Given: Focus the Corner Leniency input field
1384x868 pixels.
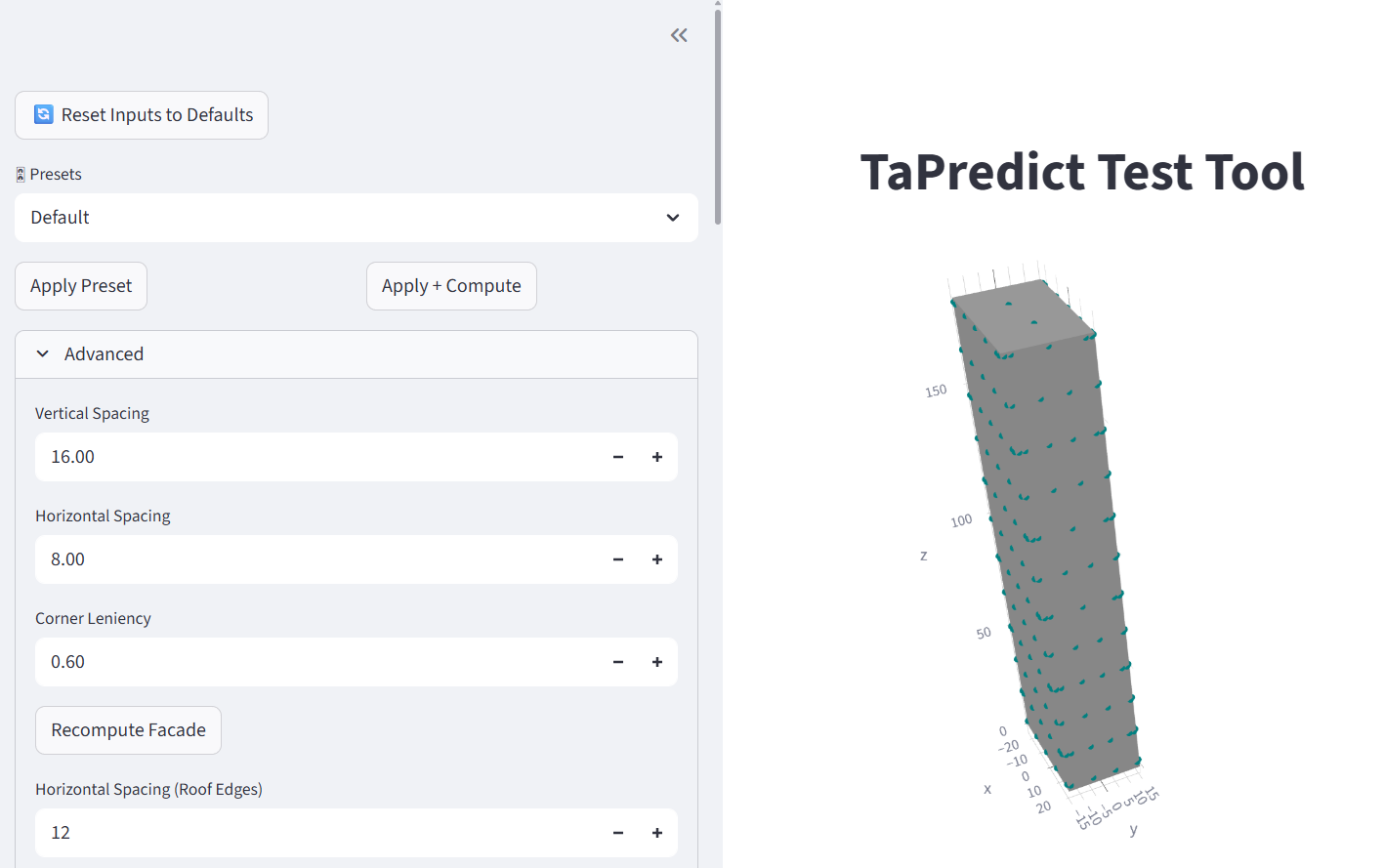Looking at the screenshot, I should coord(313,662).
